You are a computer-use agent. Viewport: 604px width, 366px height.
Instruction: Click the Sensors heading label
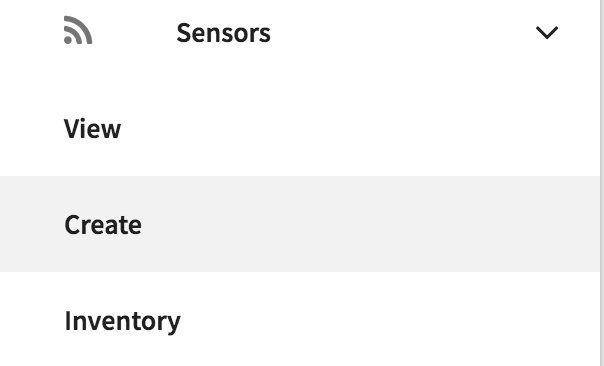pos(223,33)
